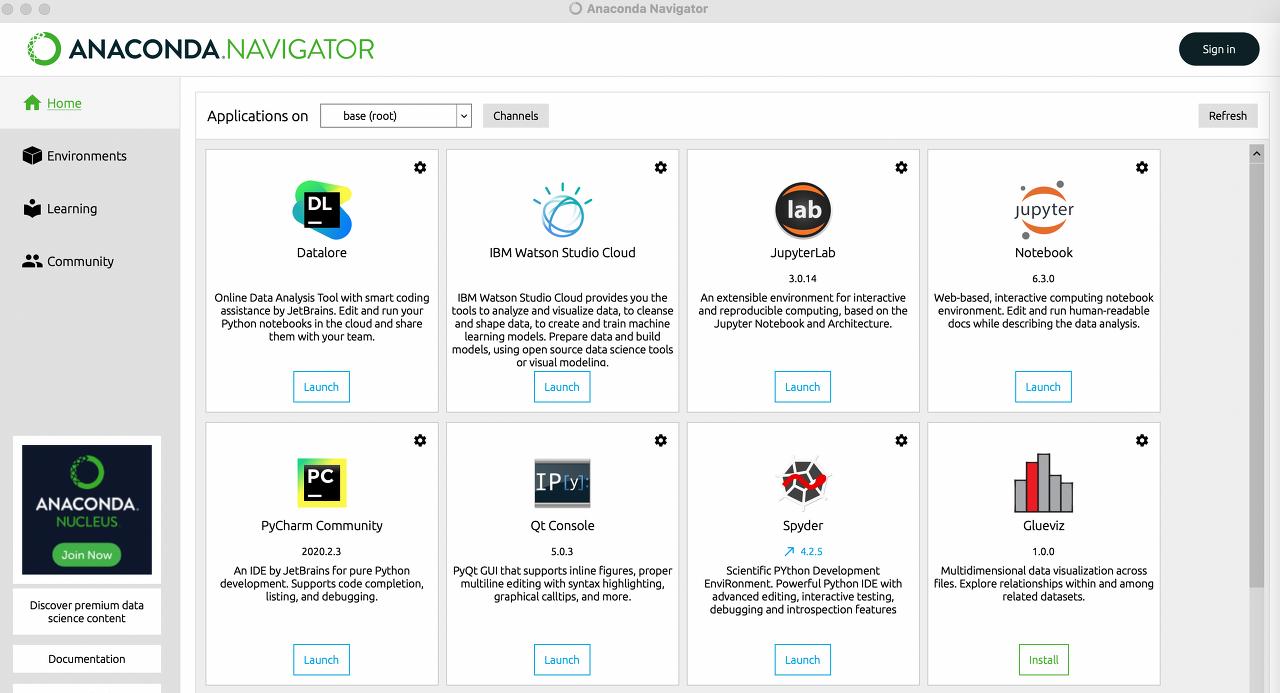Image resolution: width=1280 pixels, height=693 pixels.
Task: Click the Environments cube icon
Action: tap(32, 156)
